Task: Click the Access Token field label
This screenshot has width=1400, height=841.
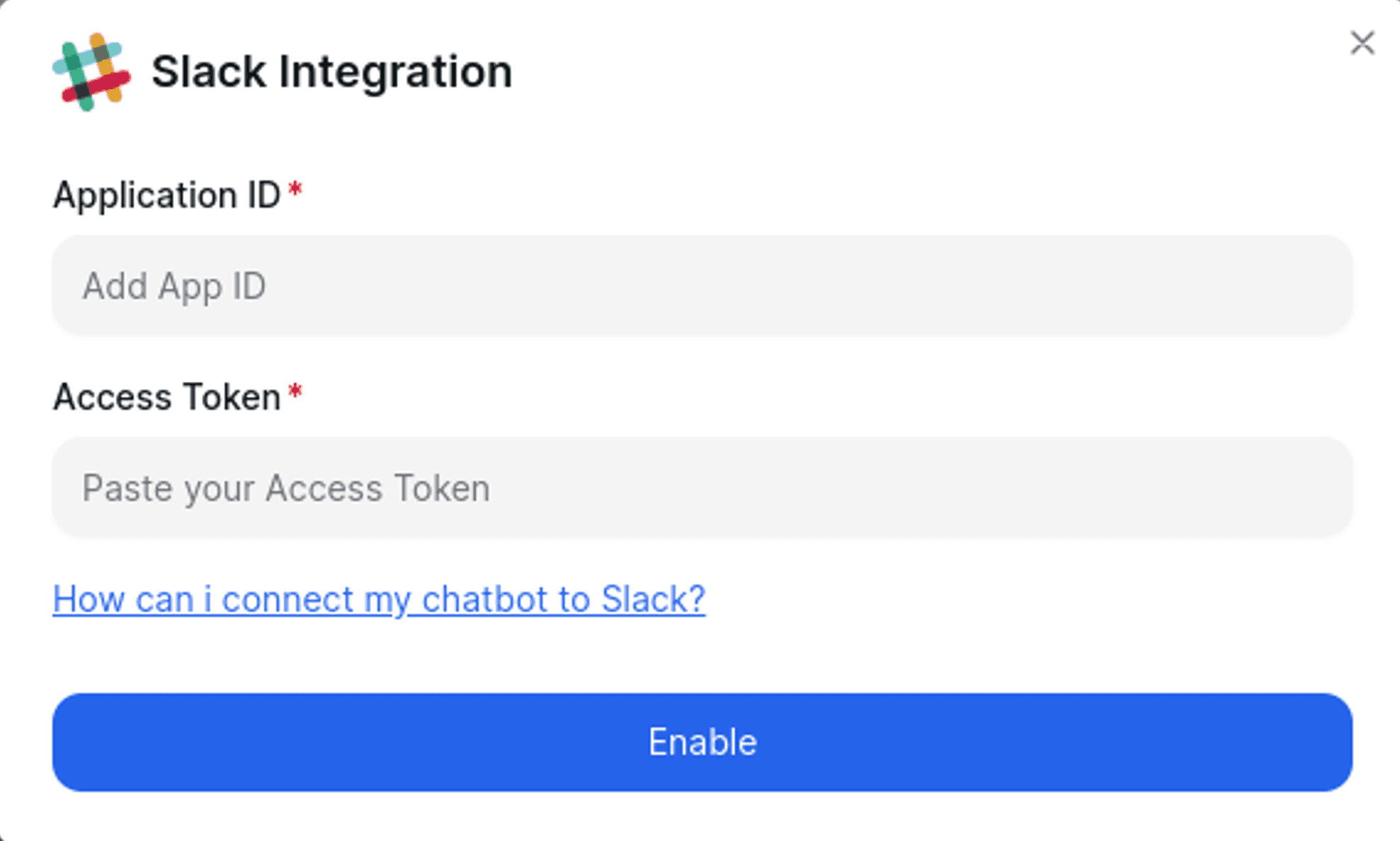Action: (x=166, y=396)
